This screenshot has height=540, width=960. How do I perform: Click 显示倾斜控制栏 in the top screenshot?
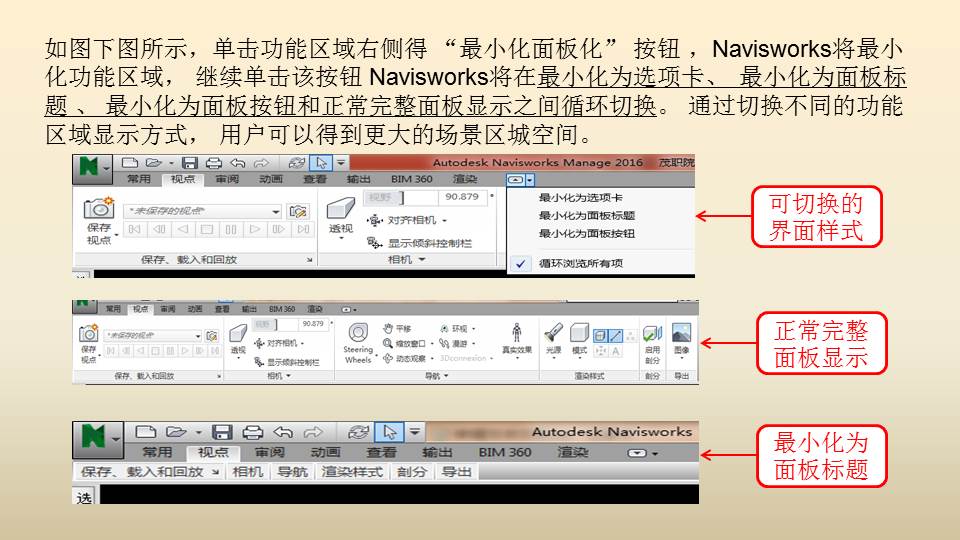(x=419, y=243)
